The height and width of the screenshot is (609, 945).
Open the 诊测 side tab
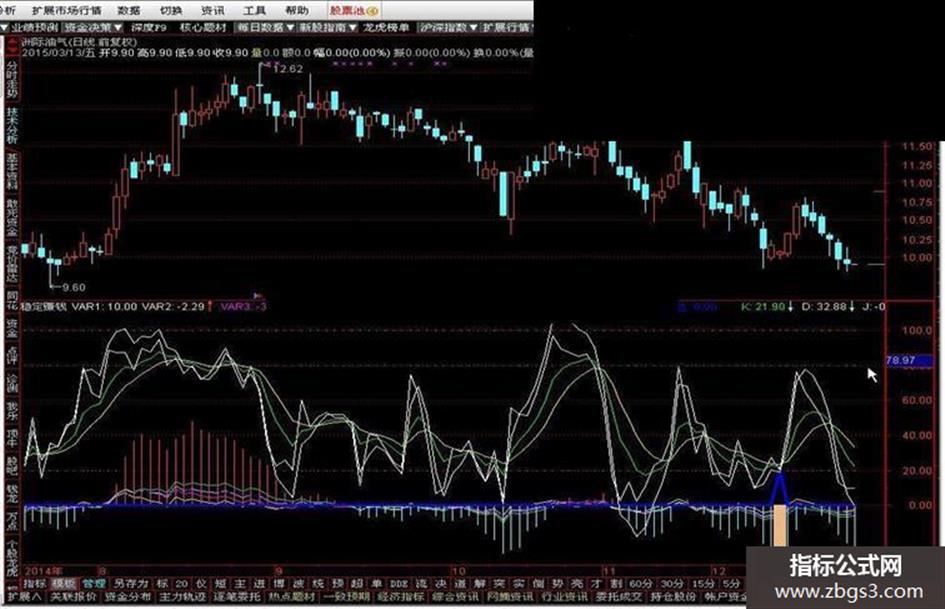coord(11,383)
